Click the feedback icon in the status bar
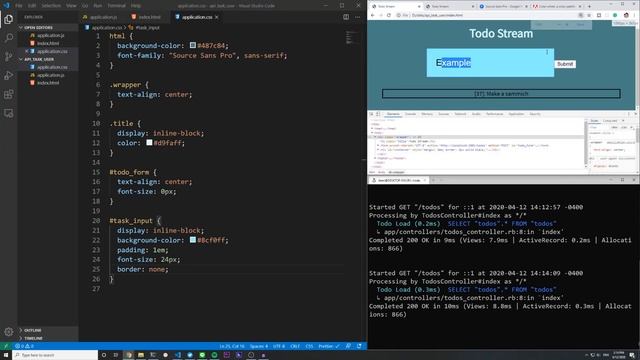640x360 pixels. (x=348, y=346)
